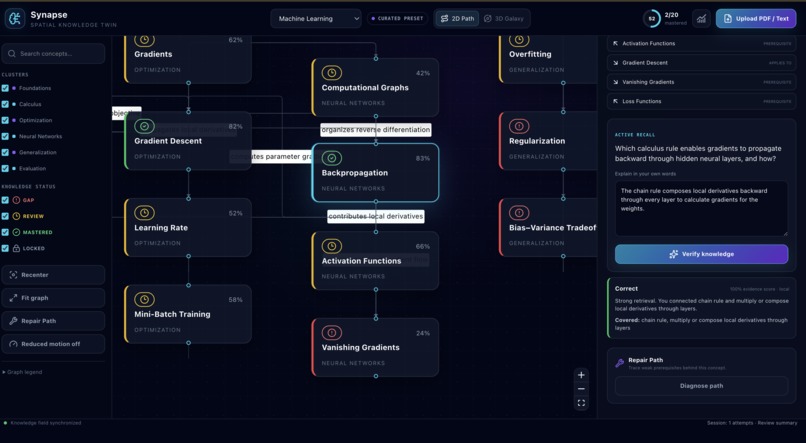The height and width of the screenshot is (443, 806).
Task: Open Vanishing Gradients prerequisite link
Action: point(702,82)
